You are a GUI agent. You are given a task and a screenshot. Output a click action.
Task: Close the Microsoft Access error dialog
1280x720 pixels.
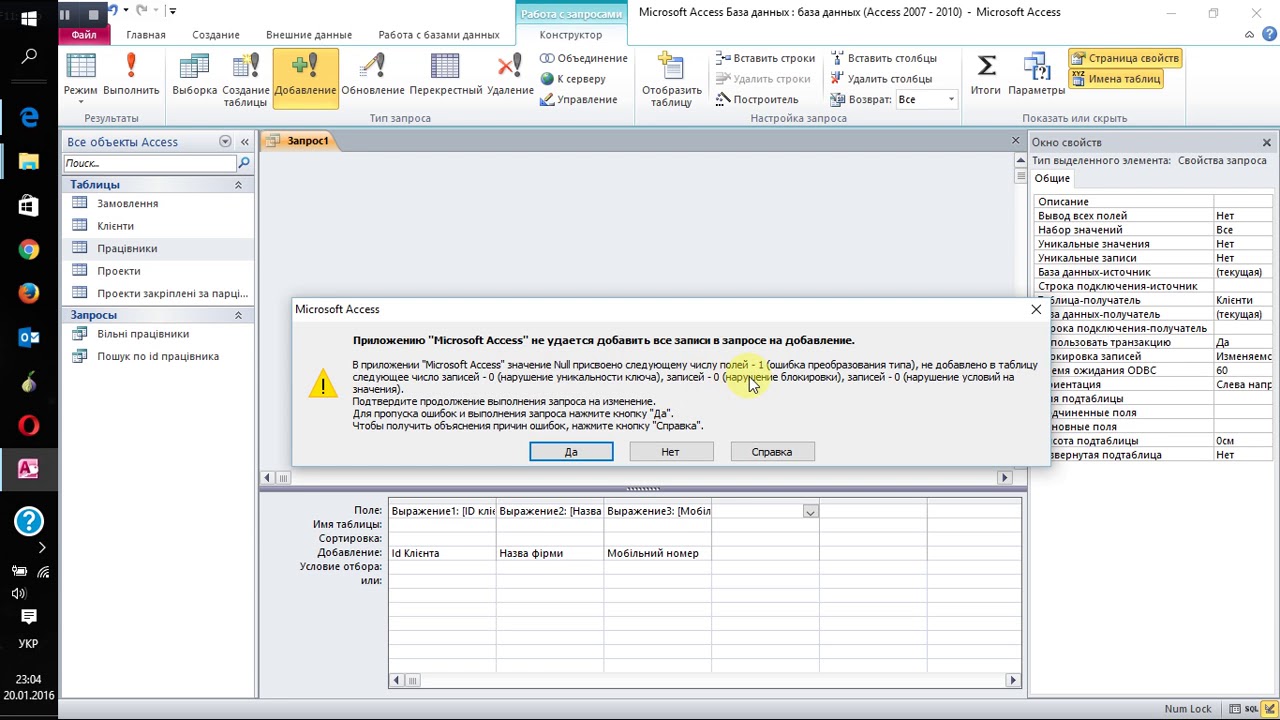pyautogui.click(x=1036, y=310)
